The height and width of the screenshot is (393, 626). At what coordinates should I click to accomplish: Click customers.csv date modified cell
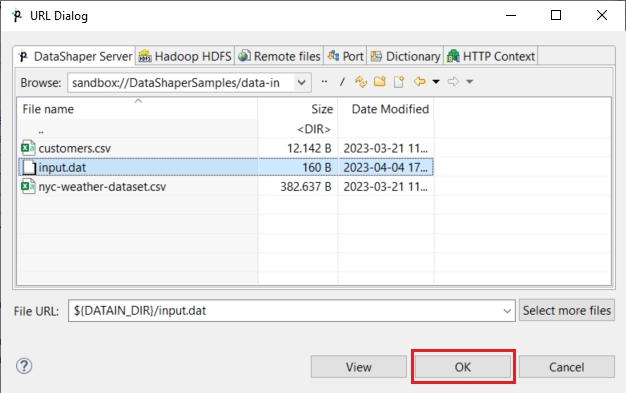(x=386, y=148)
